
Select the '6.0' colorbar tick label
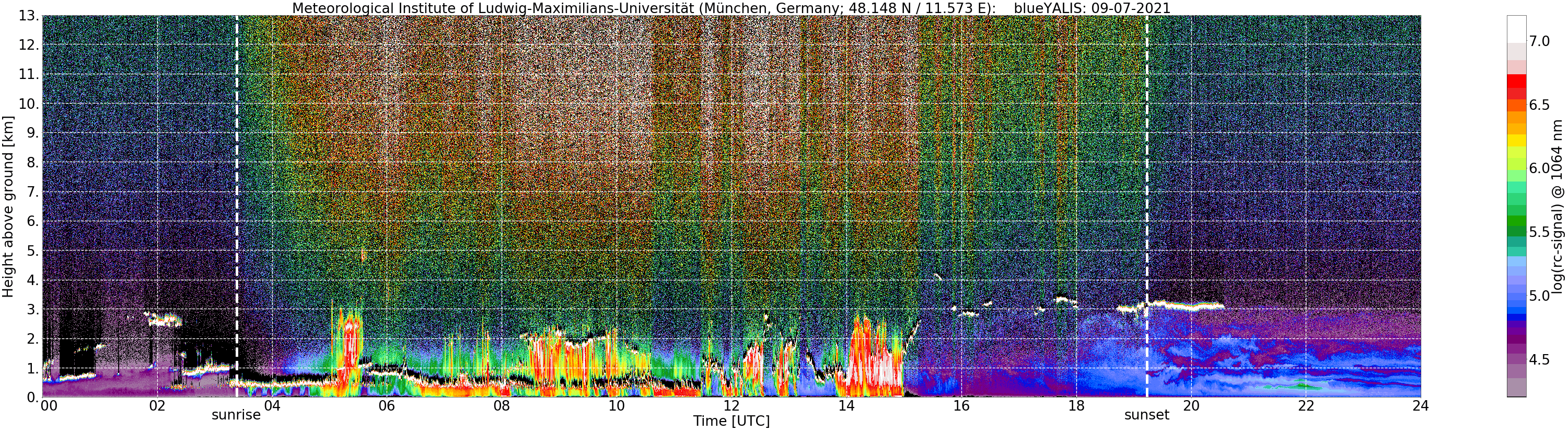pos(1539,168)
